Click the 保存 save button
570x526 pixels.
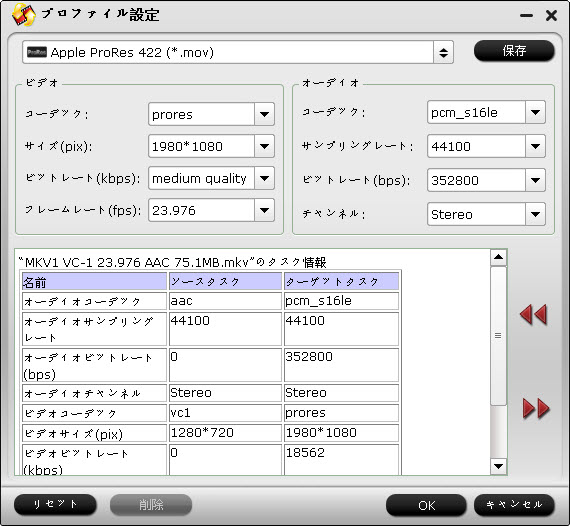pyautogui.click(x=514, y=51)
